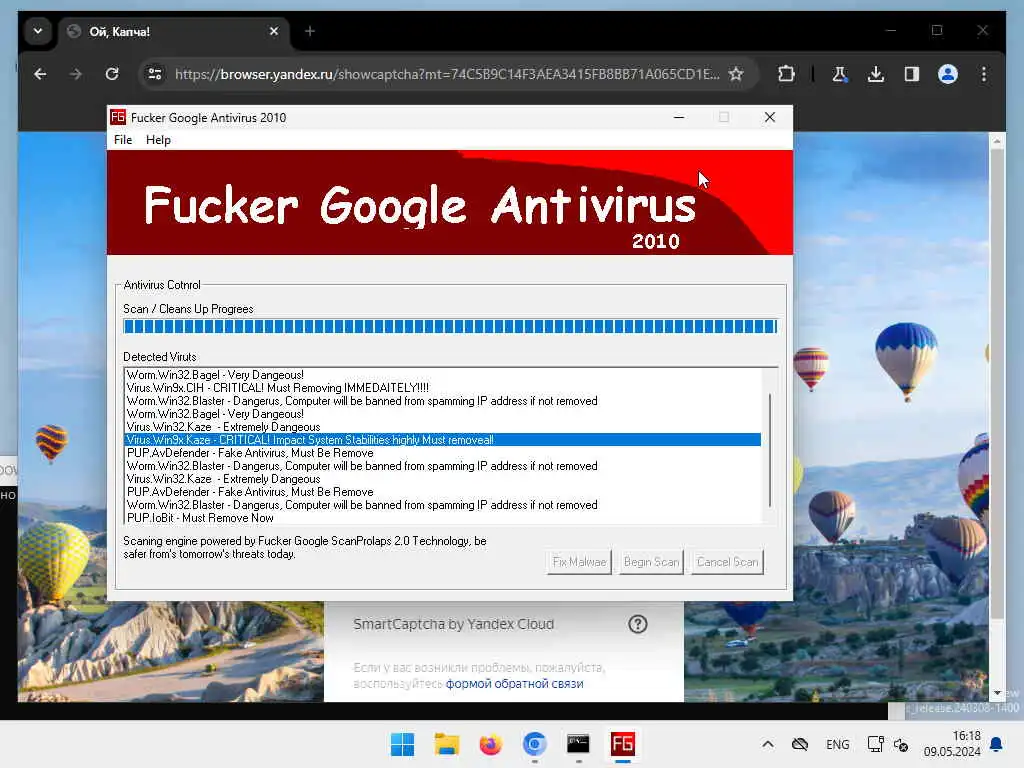This screenshot has width=1024, height=768.
Task: Minimize the antivirus window
Action: pyautogui.click(x=679, y=117)
